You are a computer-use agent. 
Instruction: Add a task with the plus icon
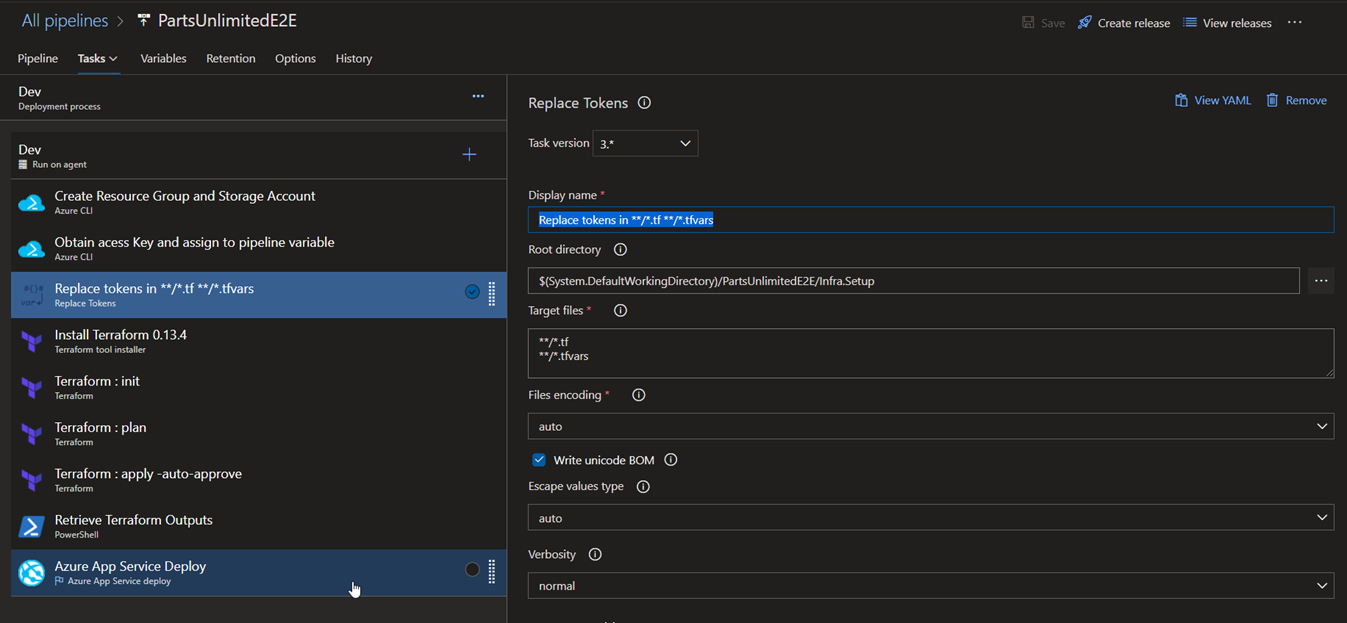(x=469, y=155)
